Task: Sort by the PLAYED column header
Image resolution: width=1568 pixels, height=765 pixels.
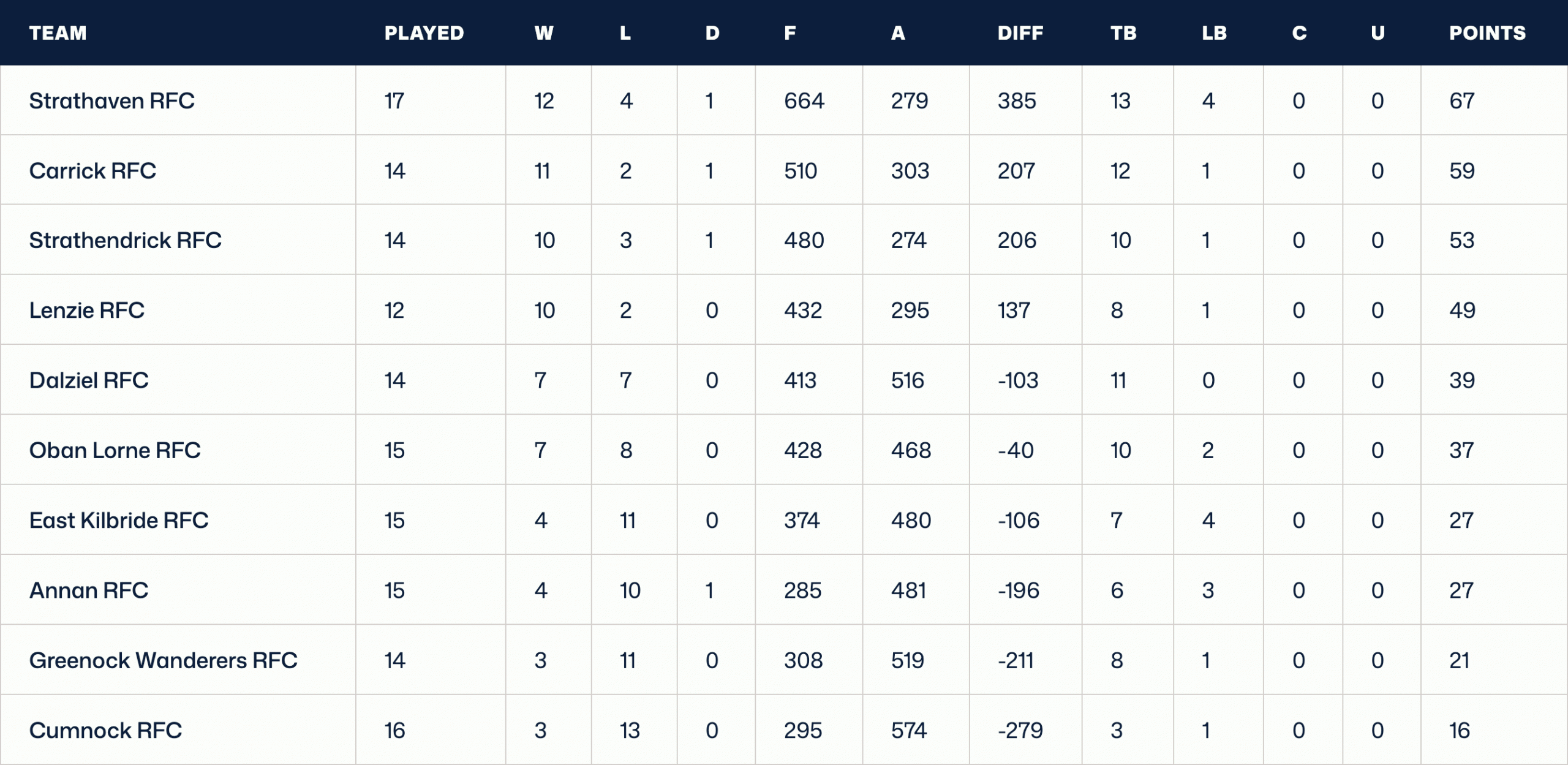Action: (424, 33)
